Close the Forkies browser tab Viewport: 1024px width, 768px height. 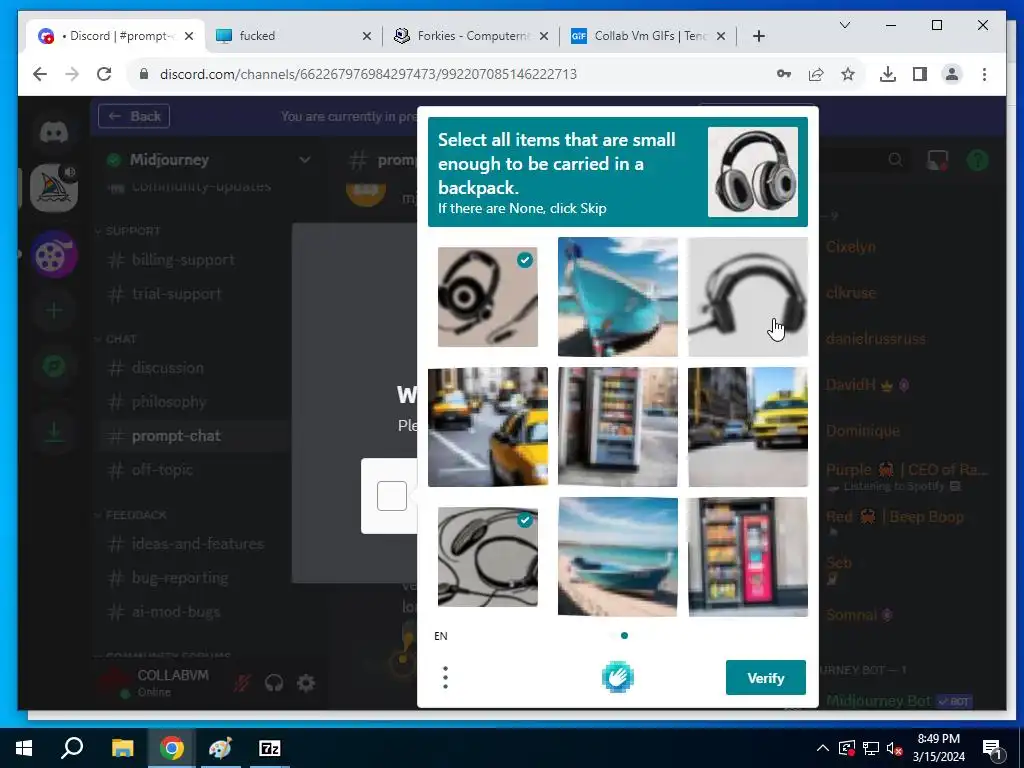coord(544,36)
